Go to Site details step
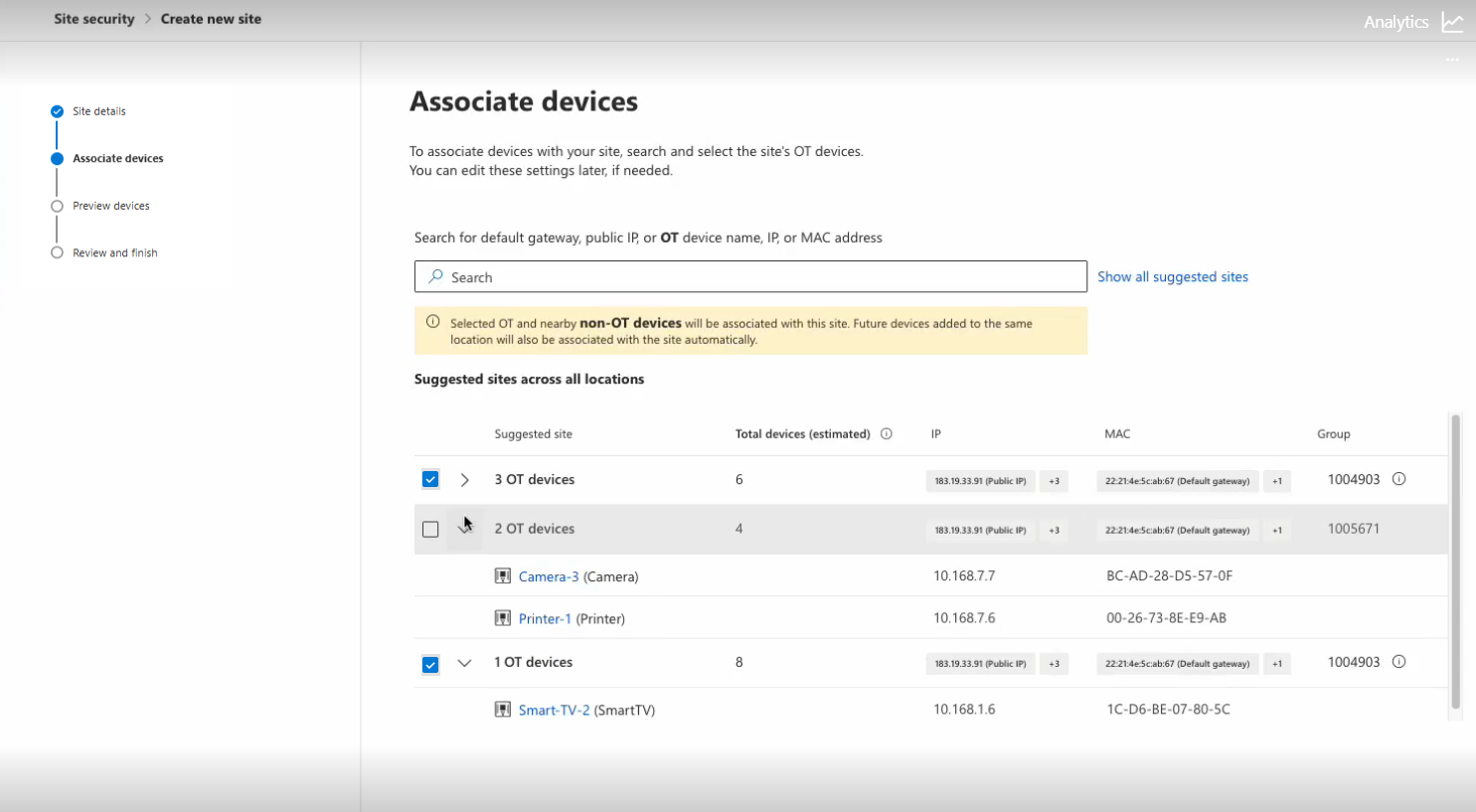Screen dimensions: 1476x812 98,111
